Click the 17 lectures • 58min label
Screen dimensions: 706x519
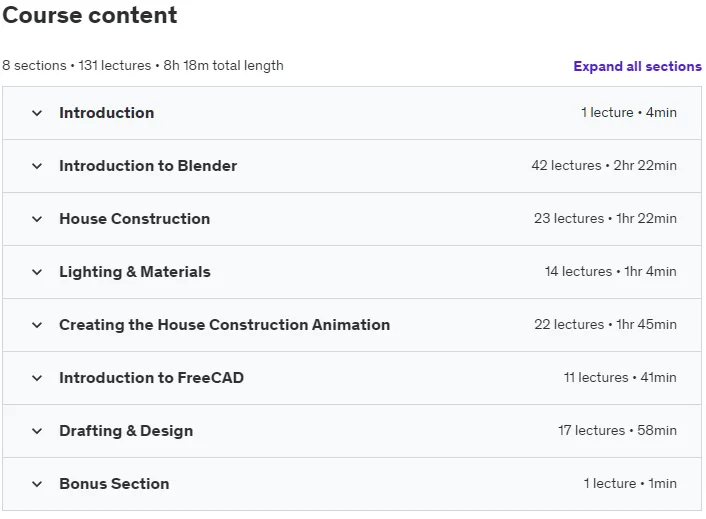617,430
